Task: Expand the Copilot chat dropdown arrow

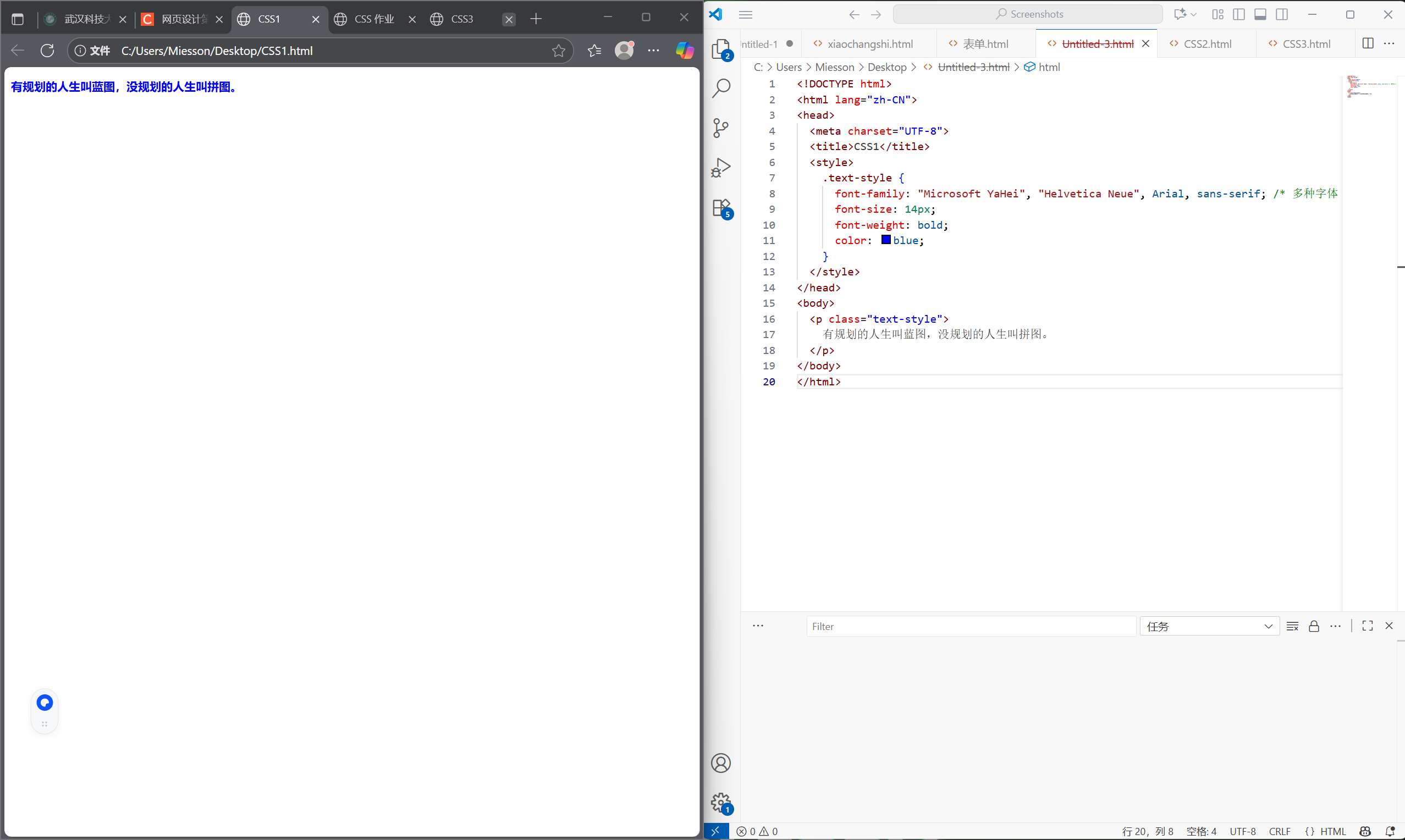Action: (1194, 14)
